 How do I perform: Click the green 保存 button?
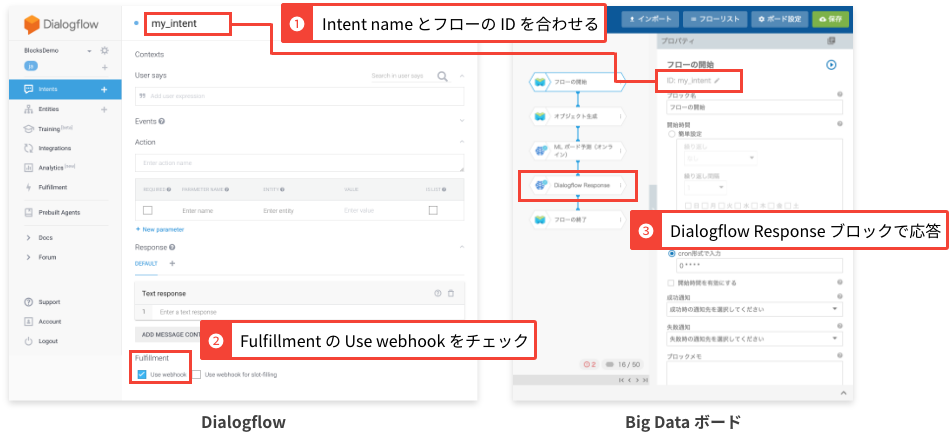click(830, 19)
